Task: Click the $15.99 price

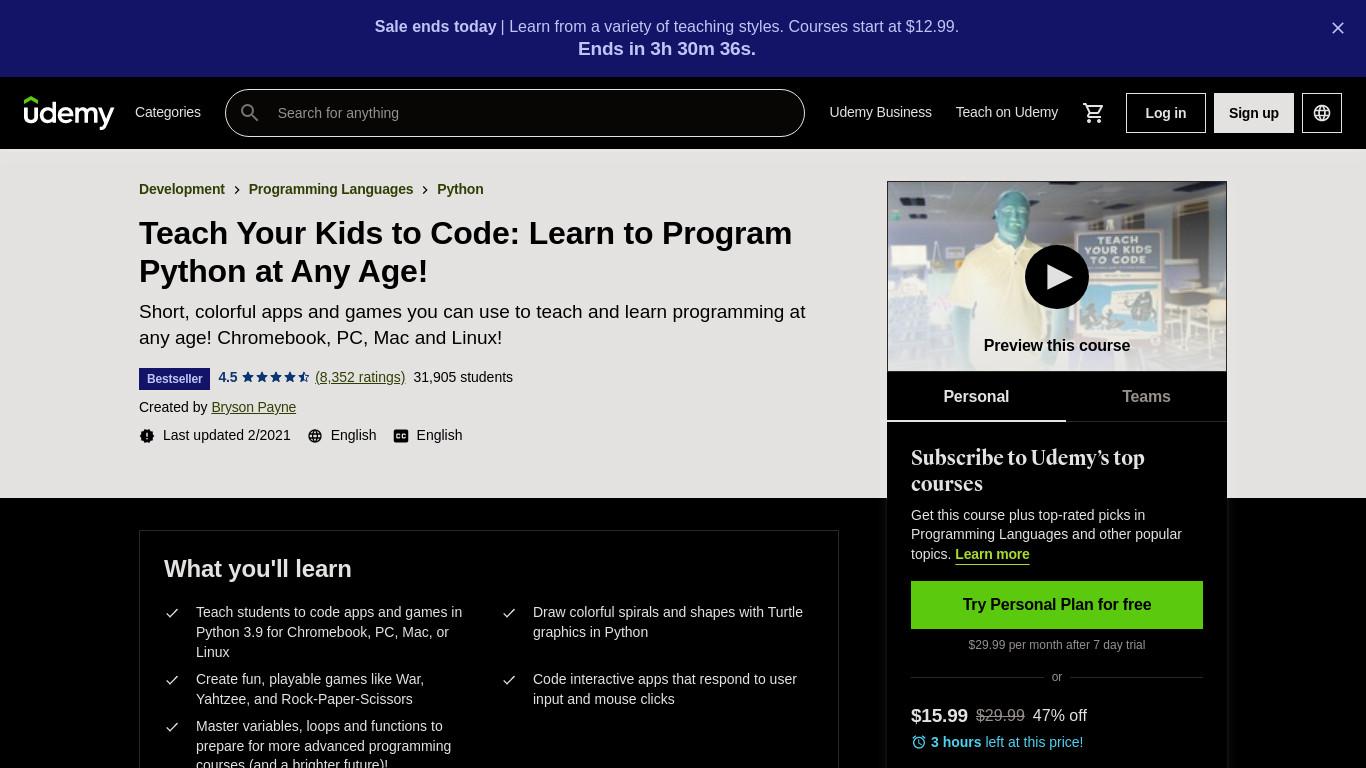Action: pyautogui.click(x=939, y=716)
